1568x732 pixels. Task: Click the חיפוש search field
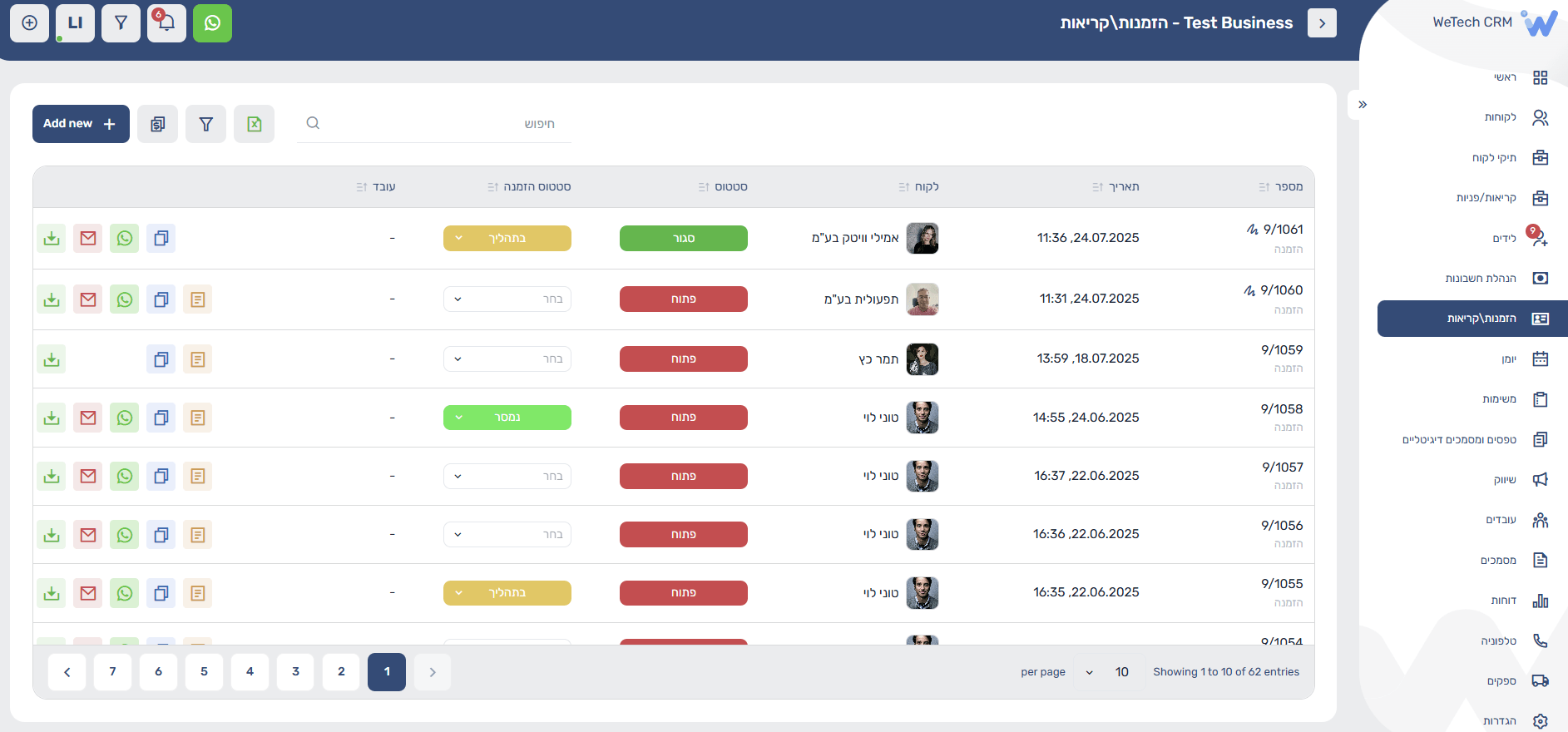pos(433,124)
